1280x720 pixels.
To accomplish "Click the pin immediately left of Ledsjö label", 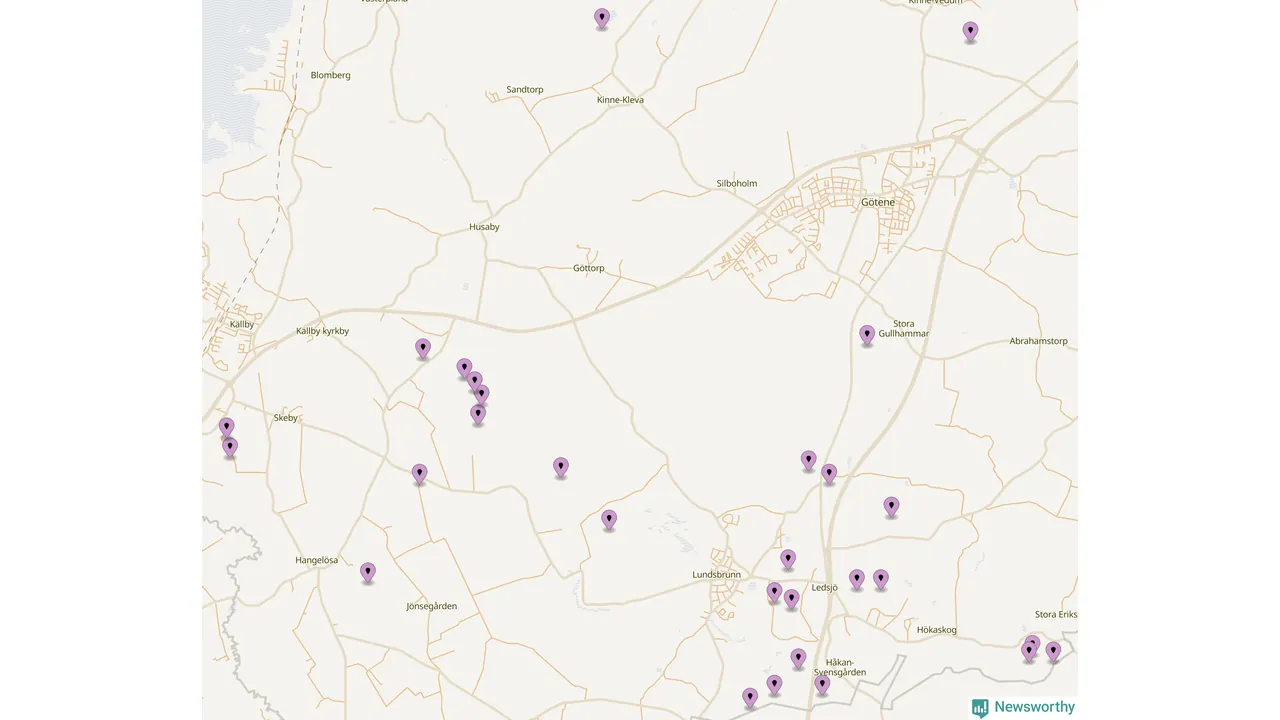I will point(791,599).
